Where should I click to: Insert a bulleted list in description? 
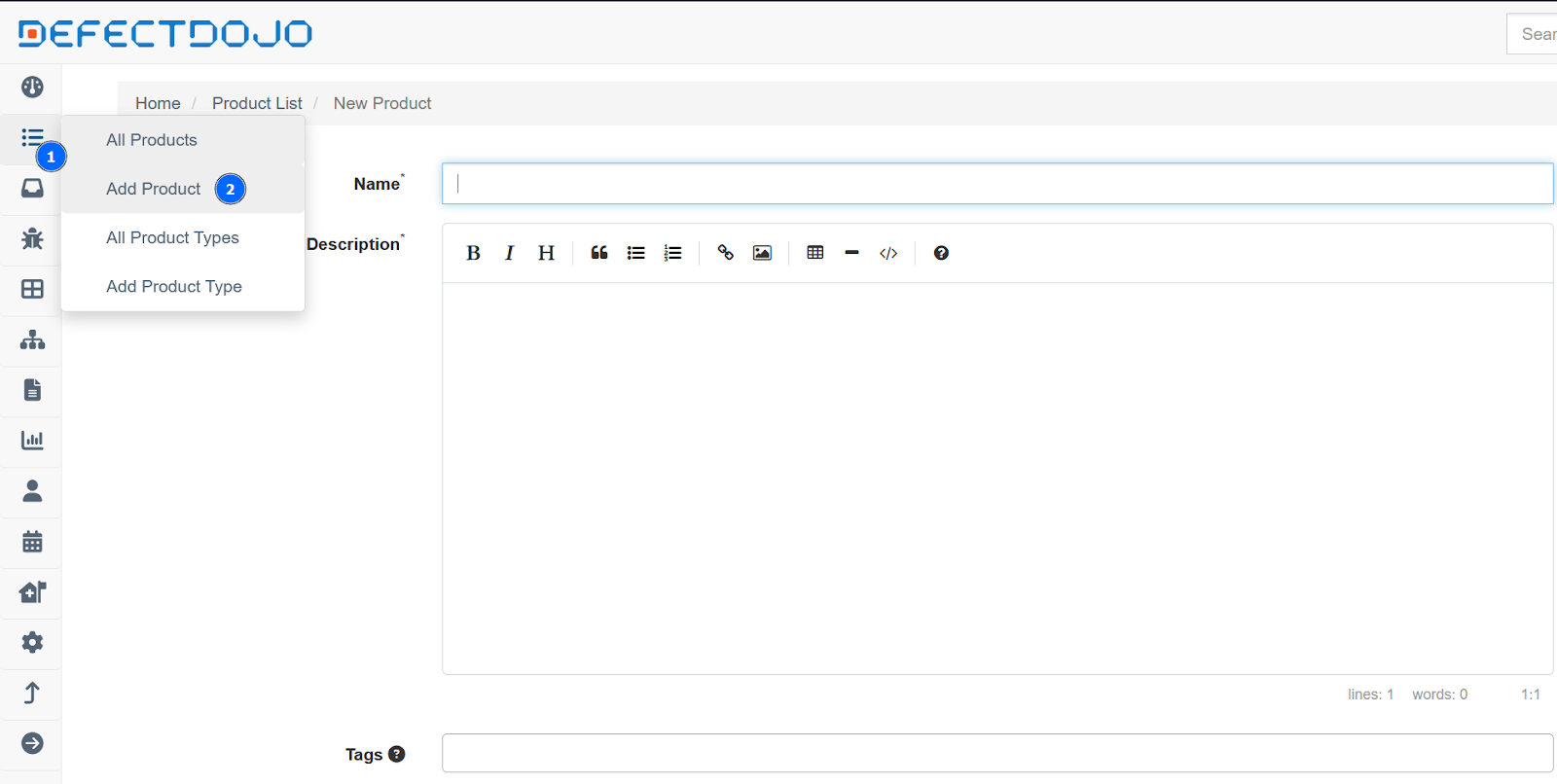(x=636, y=253)
